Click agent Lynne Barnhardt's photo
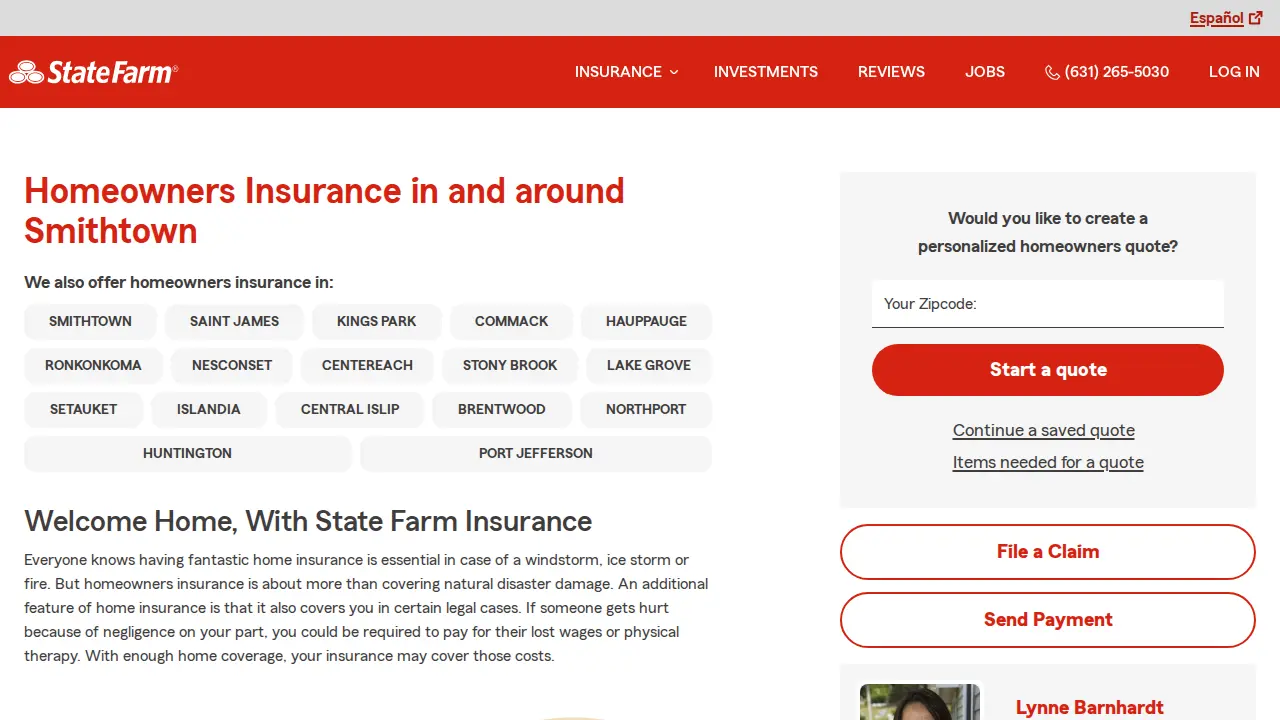 coord(920,702)
